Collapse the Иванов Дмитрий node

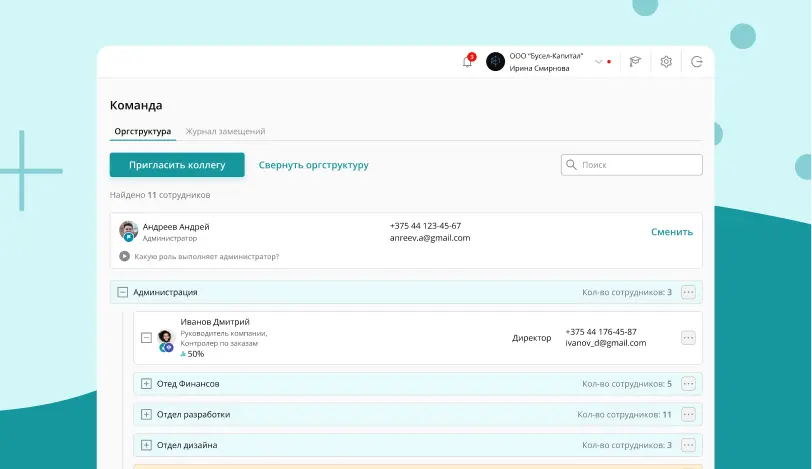(x=146, y=338)
